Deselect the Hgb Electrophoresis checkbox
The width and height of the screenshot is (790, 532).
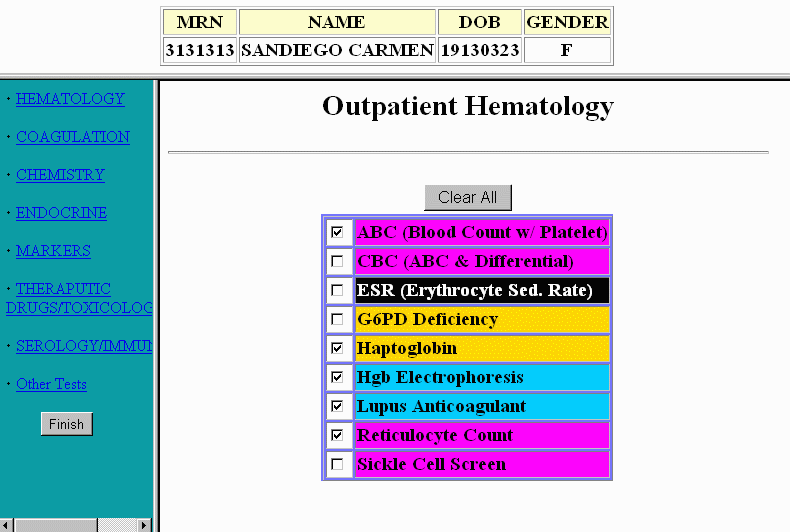[337, 377]
